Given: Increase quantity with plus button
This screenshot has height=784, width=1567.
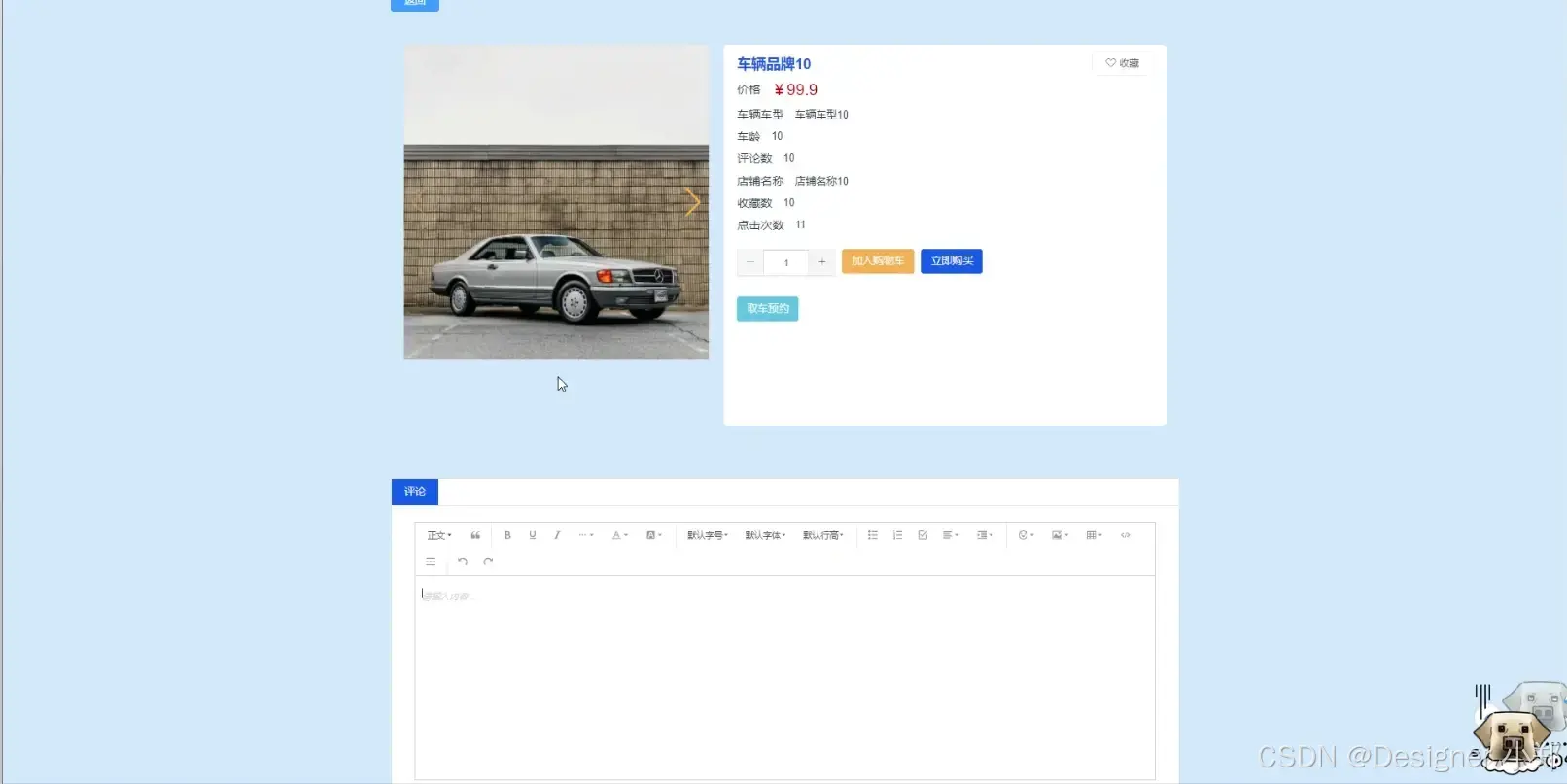Looking at the screenshot, I should click(822, 262).
